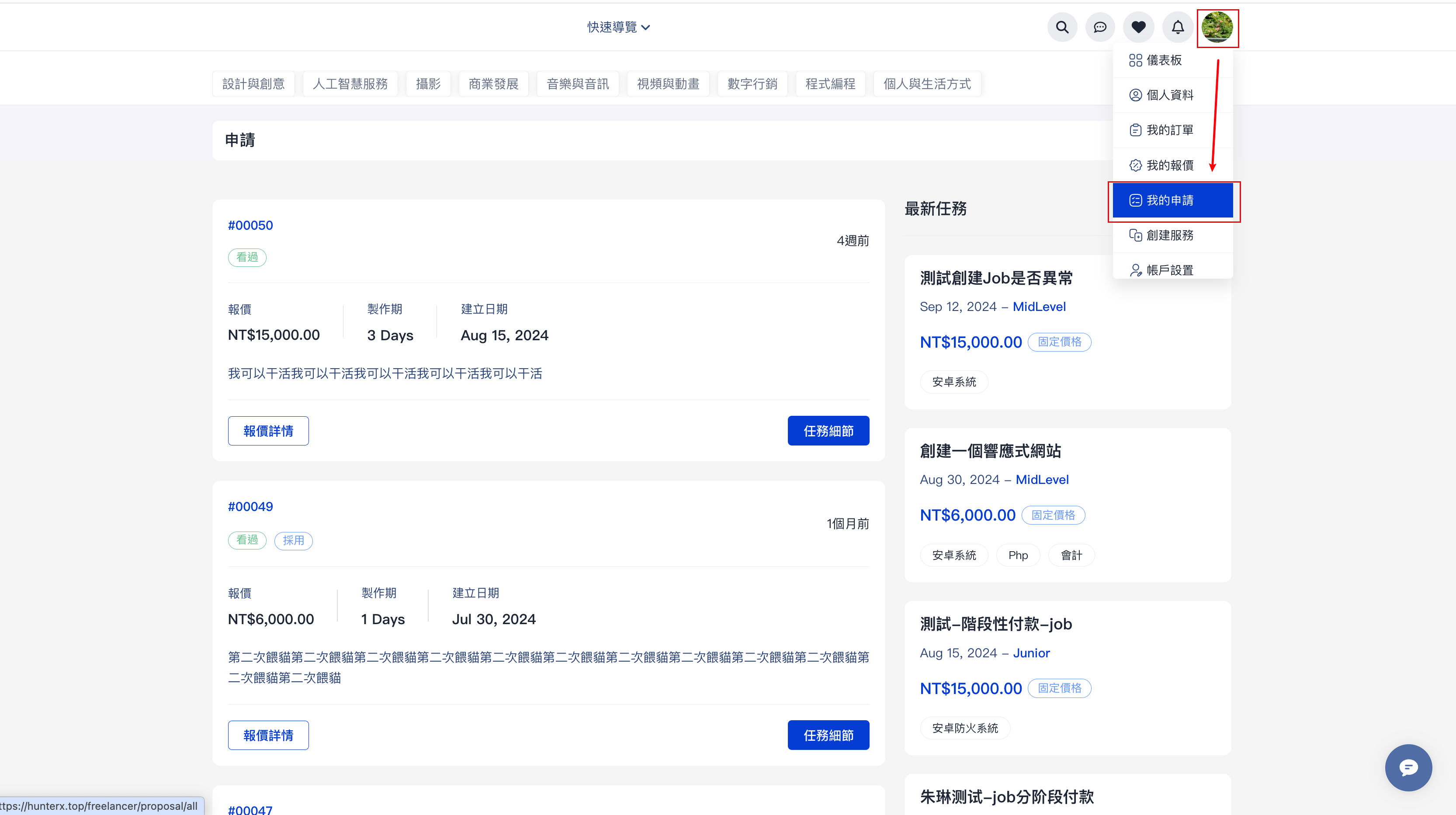
Task: Select 我的申請 highlighted menu item
Action: (x=1171, y=200)
